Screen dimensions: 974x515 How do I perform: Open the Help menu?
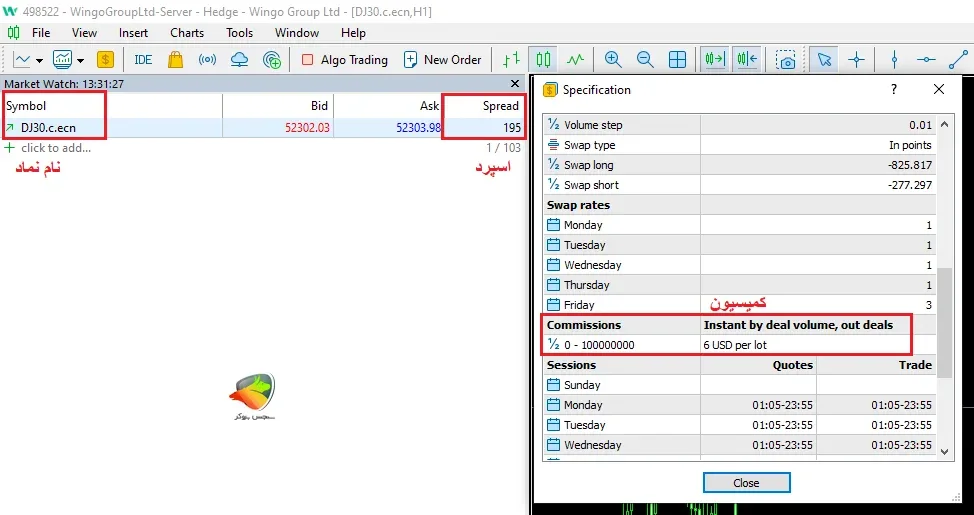(x=353, y=33)
